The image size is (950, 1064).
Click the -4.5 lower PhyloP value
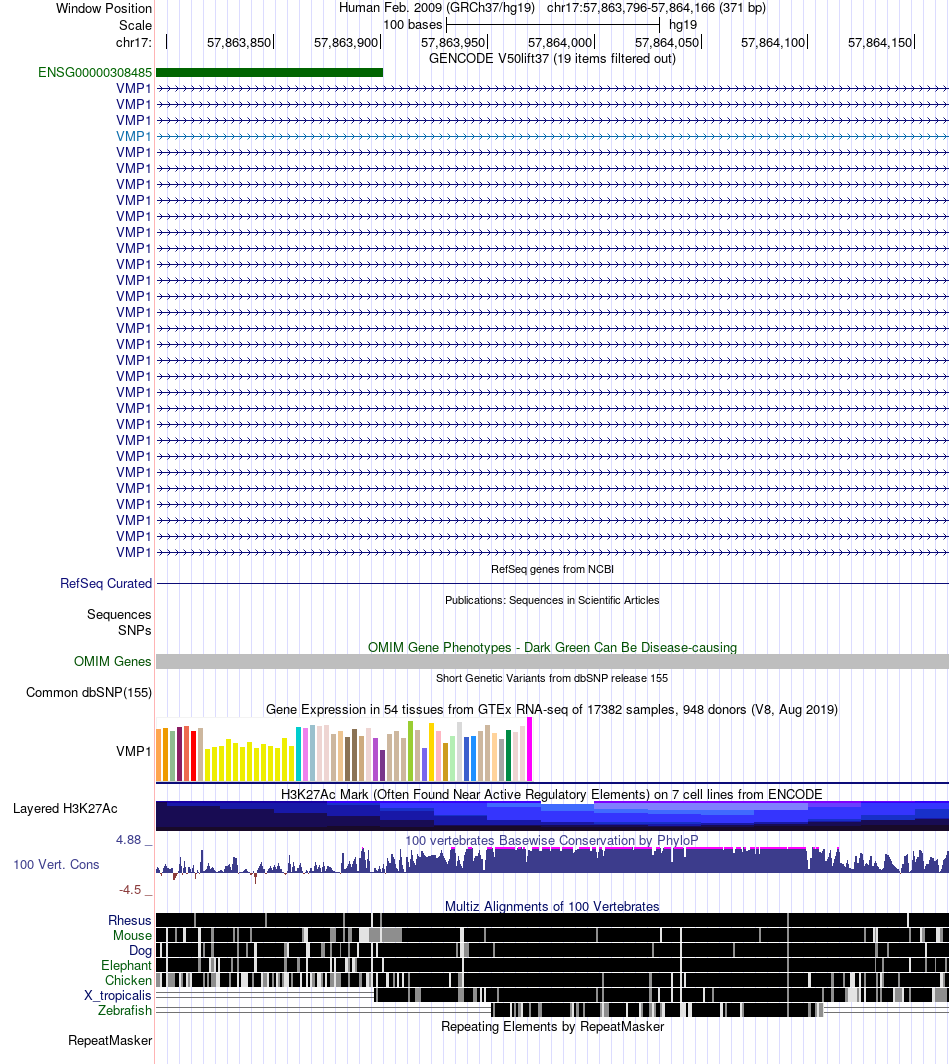click(x=130, y=890)
